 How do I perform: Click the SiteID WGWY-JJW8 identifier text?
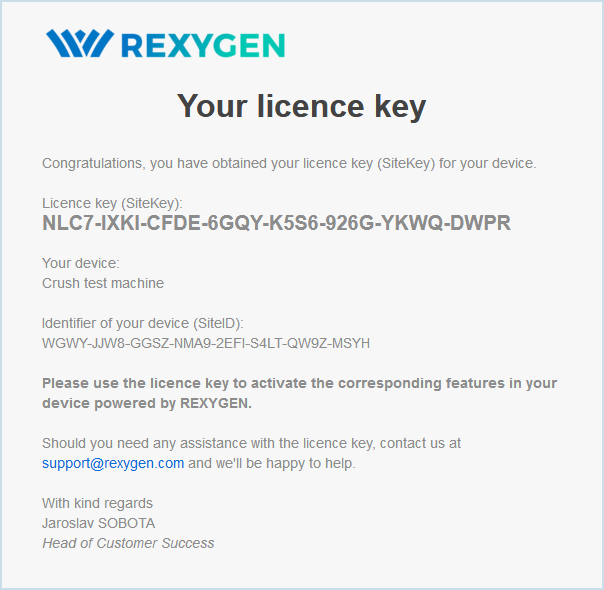pos(206,343)
